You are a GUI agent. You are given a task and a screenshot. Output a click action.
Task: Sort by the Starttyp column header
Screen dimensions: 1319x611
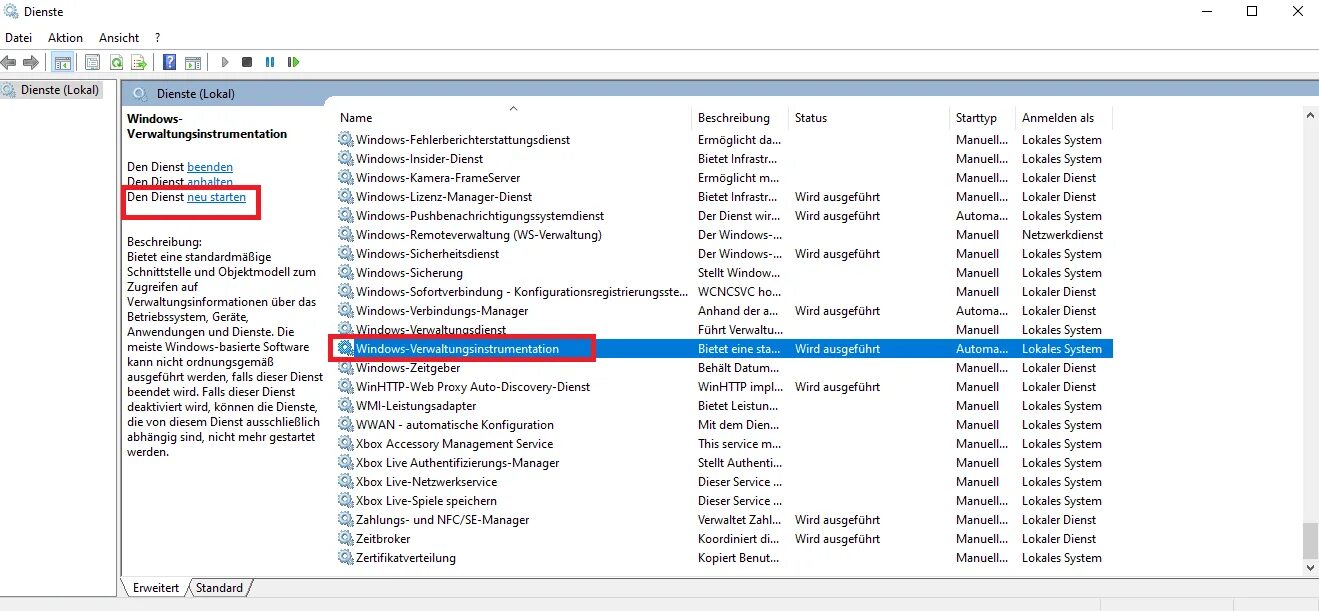982,117
